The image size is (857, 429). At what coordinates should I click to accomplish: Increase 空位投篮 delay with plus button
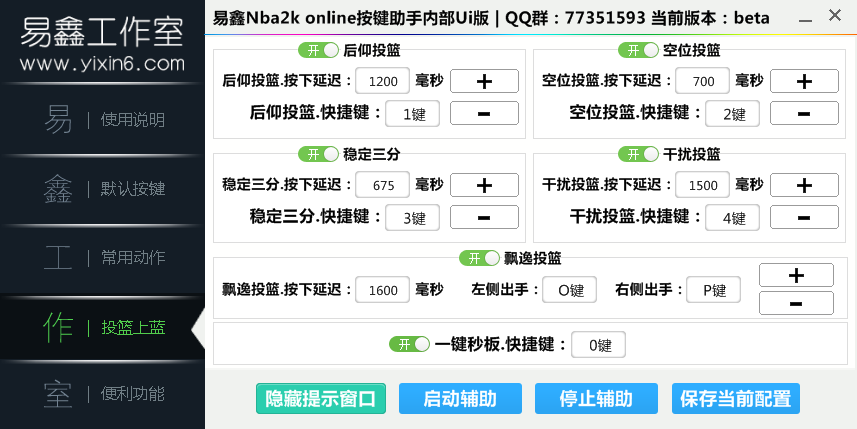(x=803, y=81)
